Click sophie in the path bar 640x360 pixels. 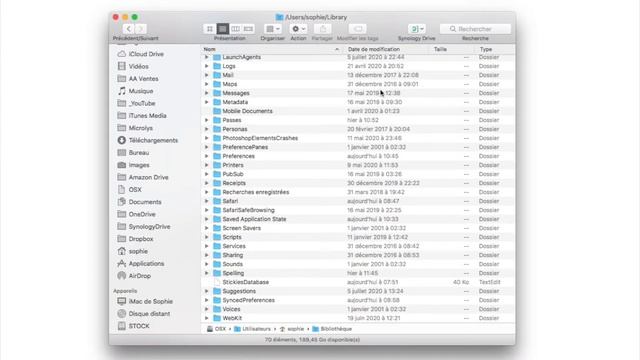coord(292,329)
